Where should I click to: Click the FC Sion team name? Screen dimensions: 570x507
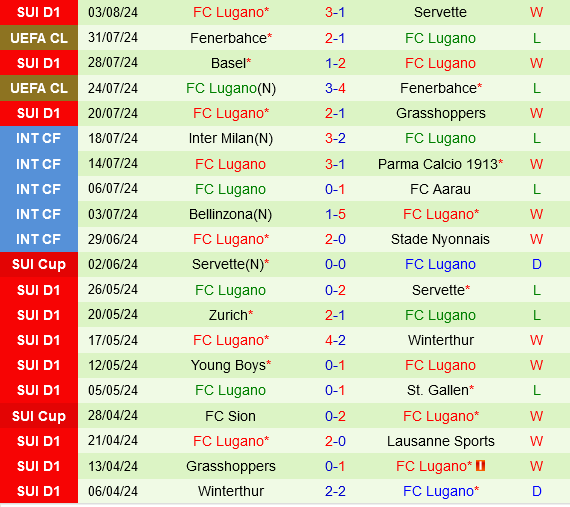tap(230, 416)
